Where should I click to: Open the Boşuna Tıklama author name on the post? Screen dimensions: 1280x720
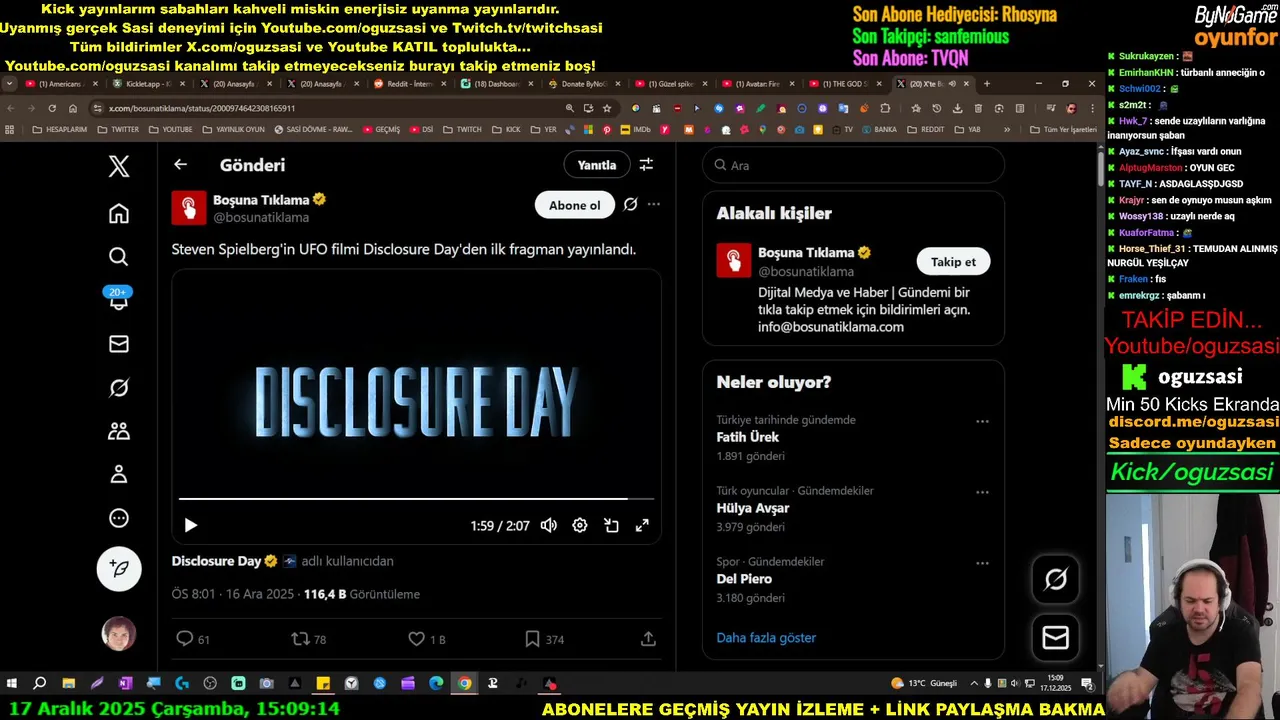pyautogui.click(x=261, y=199)
